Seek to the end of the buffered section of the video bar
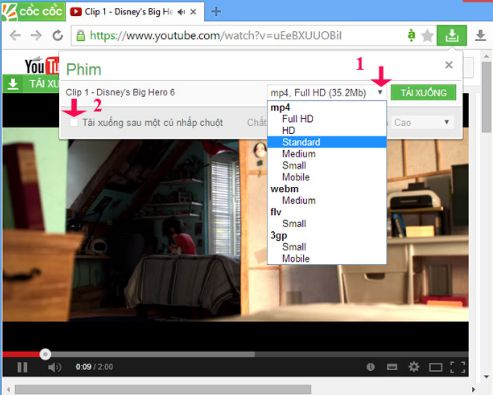 (x=254, y=354)
